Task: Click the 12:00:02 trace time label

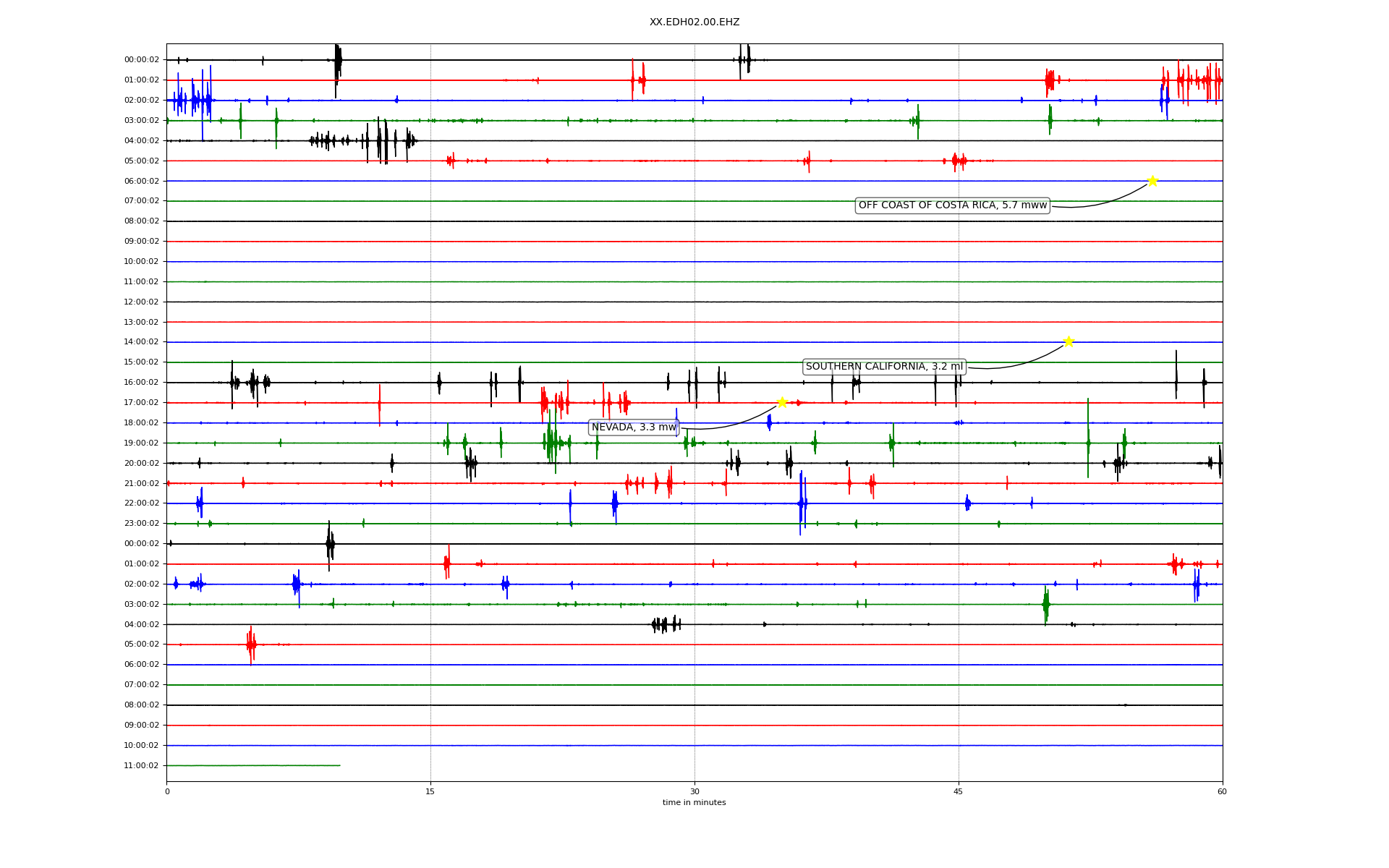Action: (x=141, y=302)
